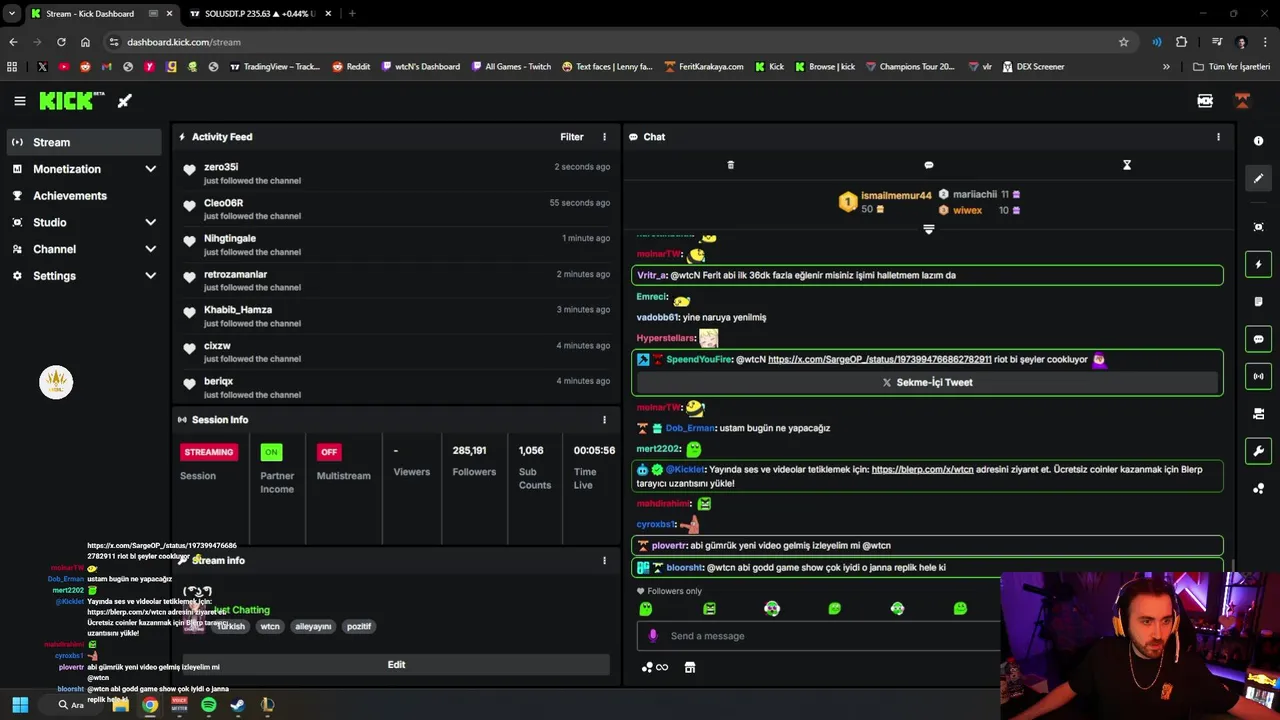
Task: Pick the angry green emote in quick row
Action: pyautogui.click(x=709, y=608)
